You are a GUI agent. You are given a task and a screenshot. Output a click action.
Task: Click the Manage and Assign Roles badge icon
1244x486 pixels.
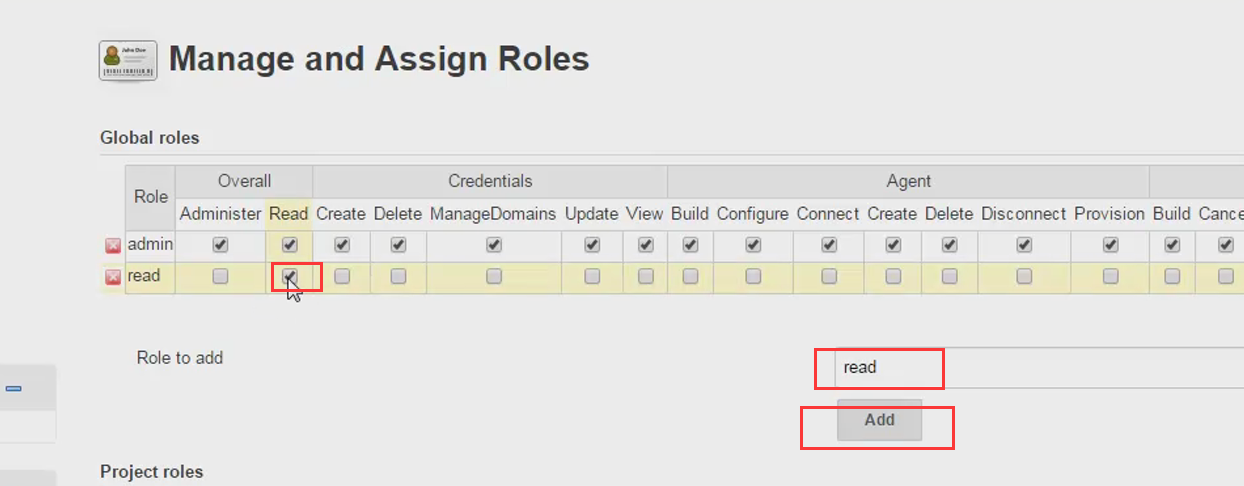click(128, 60)
